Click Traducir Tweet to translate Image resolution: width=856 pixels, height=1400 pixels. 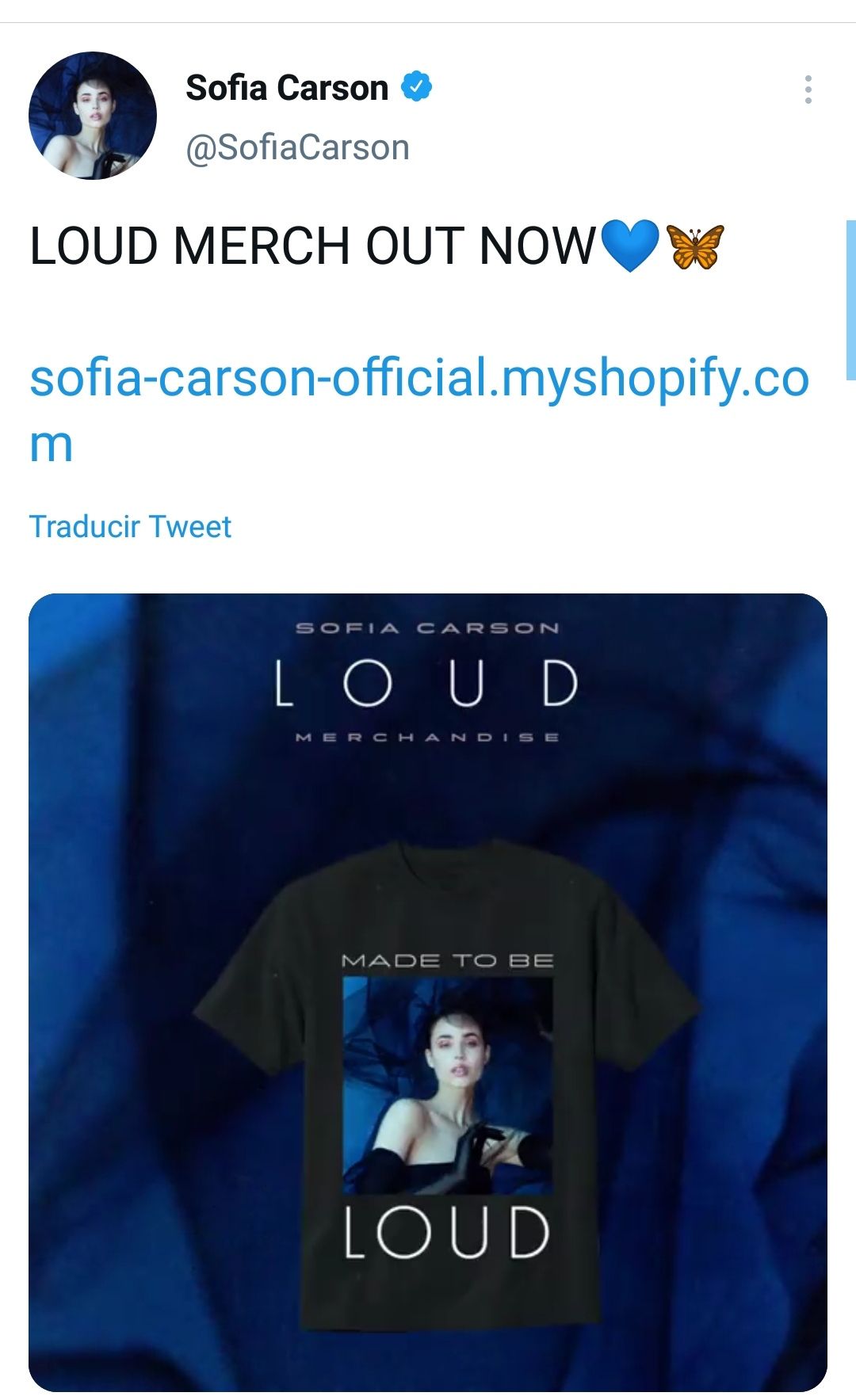click(130, 526)
